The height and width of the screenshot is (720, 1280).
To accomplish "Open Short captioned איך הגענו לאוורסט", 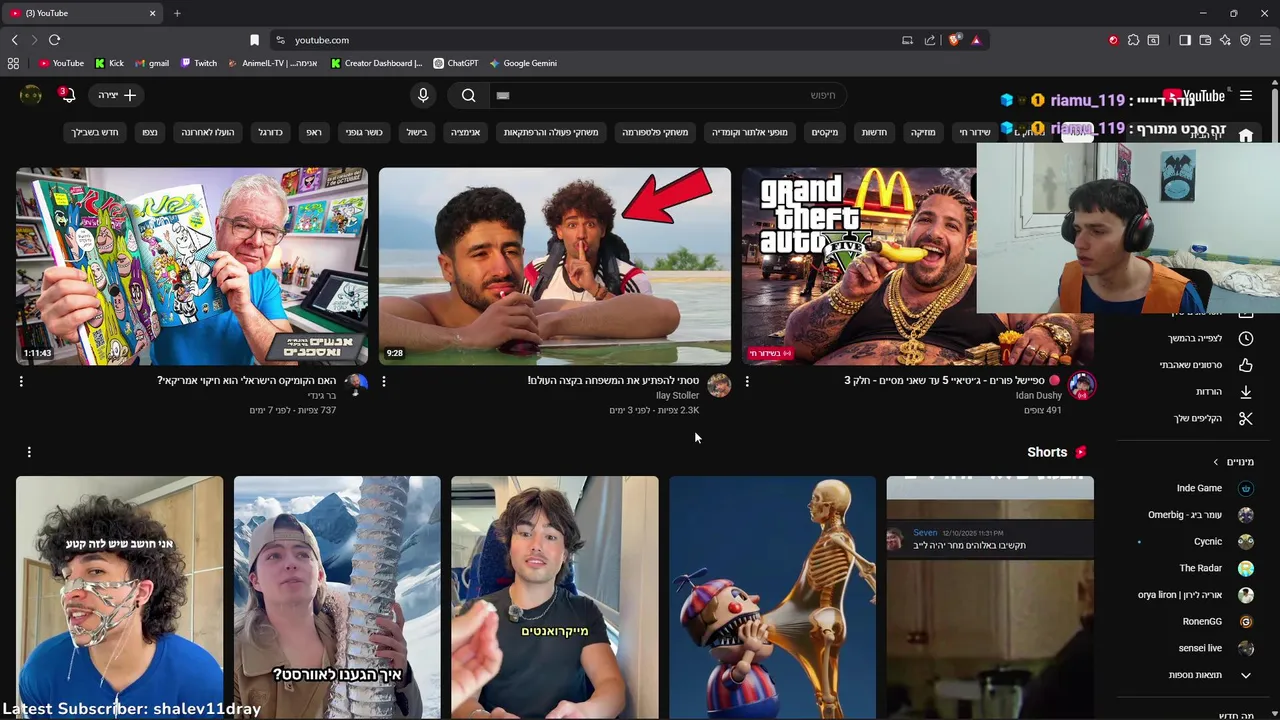I will [337, 597].
